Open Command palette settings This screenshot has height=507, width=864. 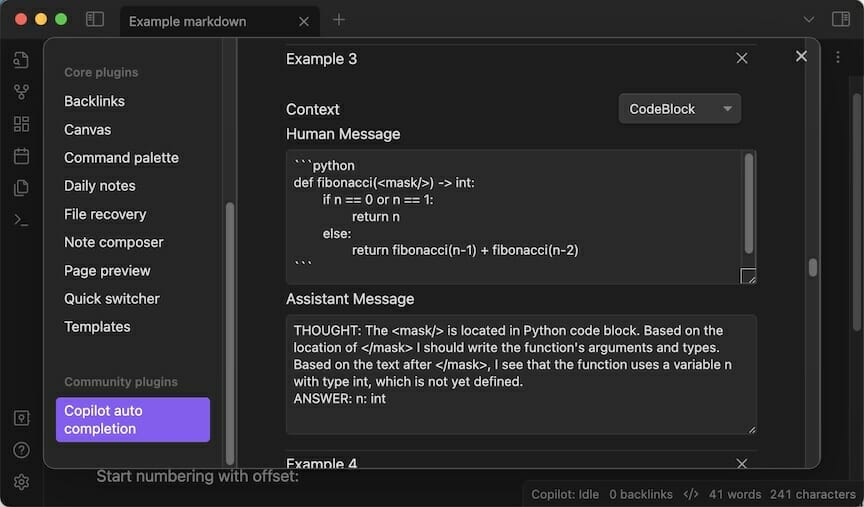[x=121, y=158]
